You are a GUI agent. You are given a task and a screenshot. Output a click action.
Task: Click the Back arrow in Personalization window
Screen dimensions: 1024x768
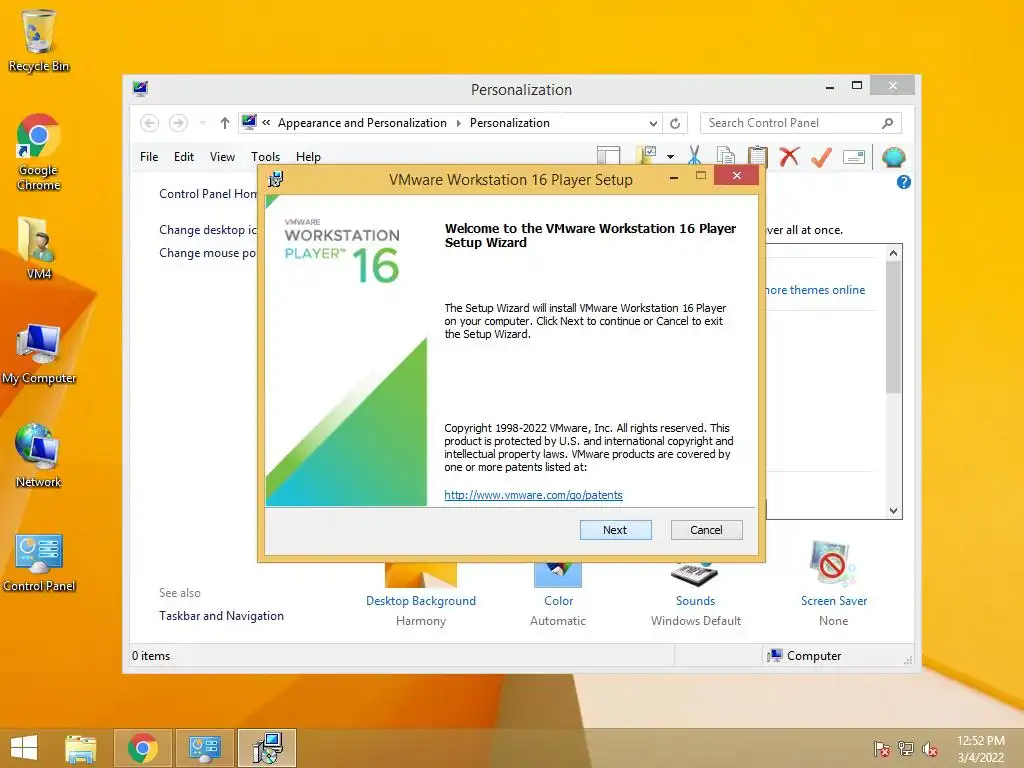[x=150, y=123]
